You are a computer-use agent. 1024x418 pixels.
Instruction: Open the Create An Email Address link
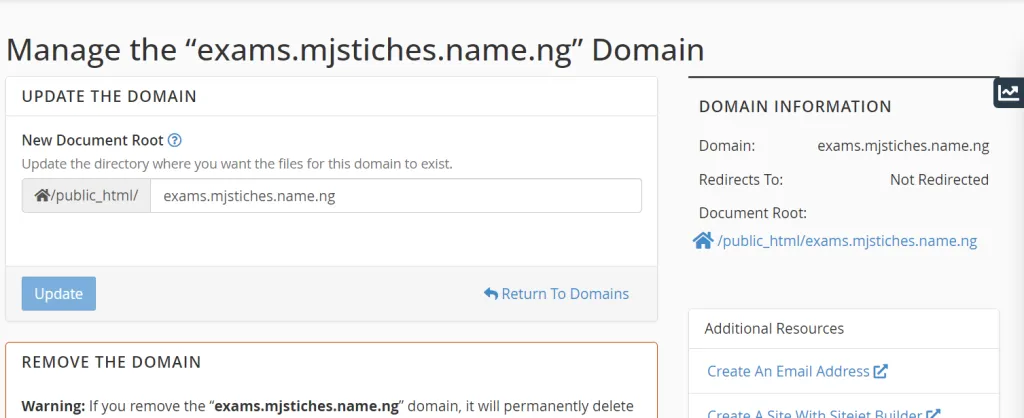[788, 372]
